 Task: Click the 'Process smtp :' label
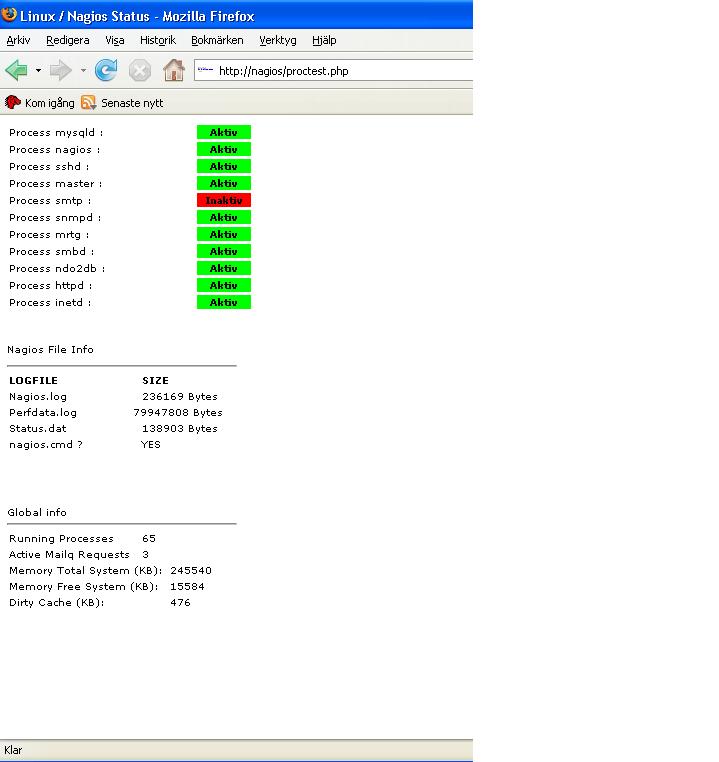(x=50, y=201)
